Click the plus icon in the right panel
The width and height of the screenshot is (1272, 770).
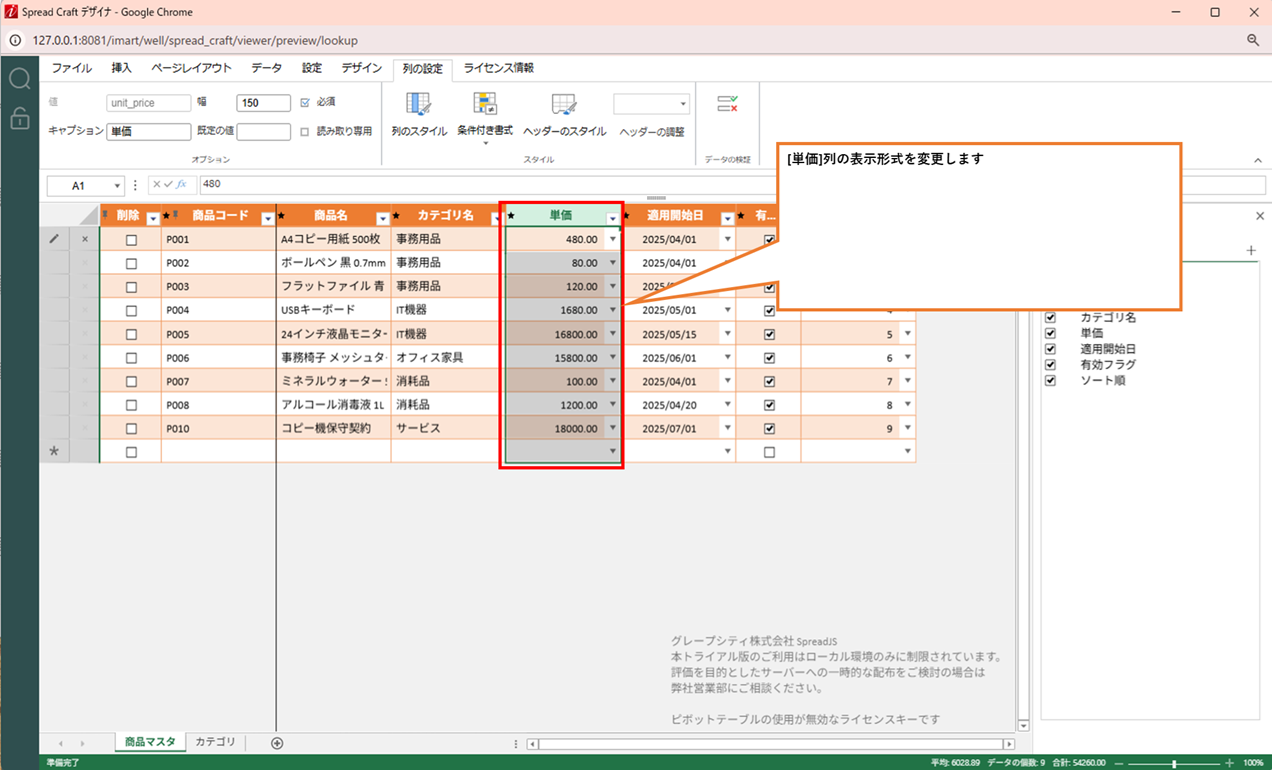pos(1251,250)
